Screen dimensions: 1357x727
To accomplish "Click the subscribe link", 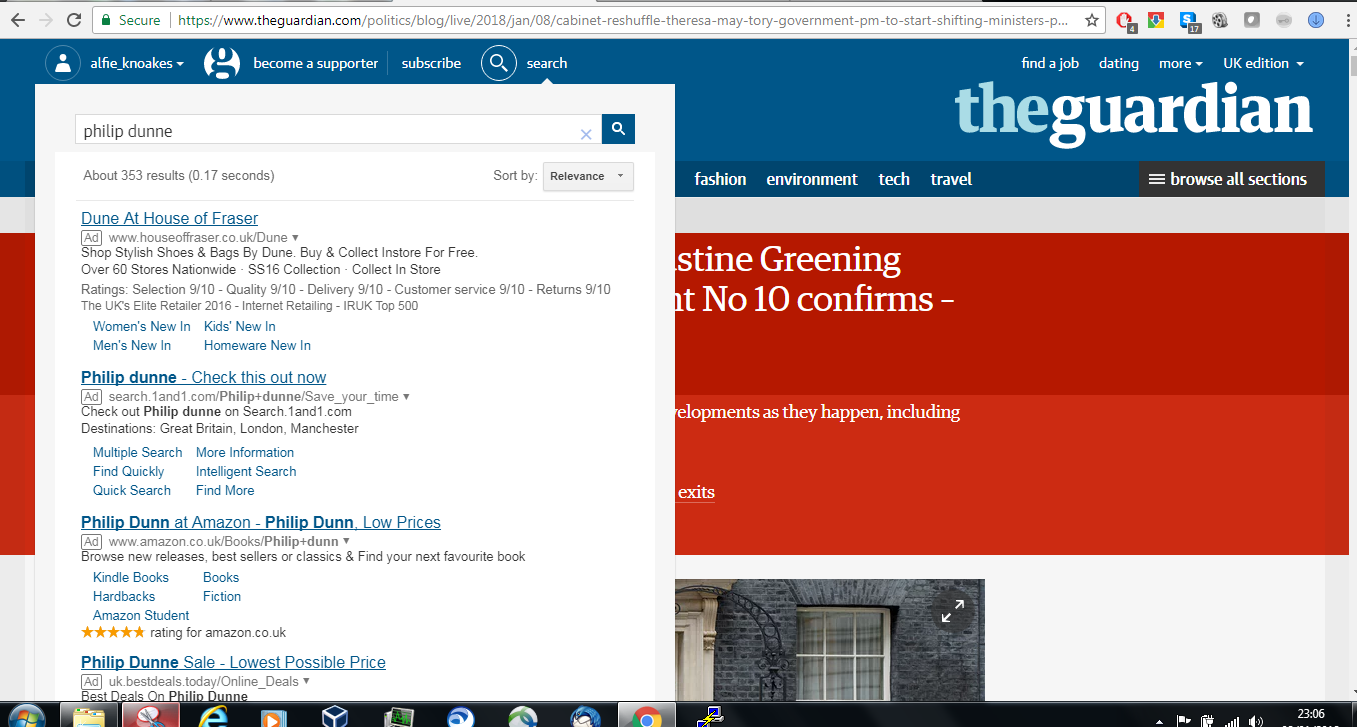I will (x=431, y=63).
